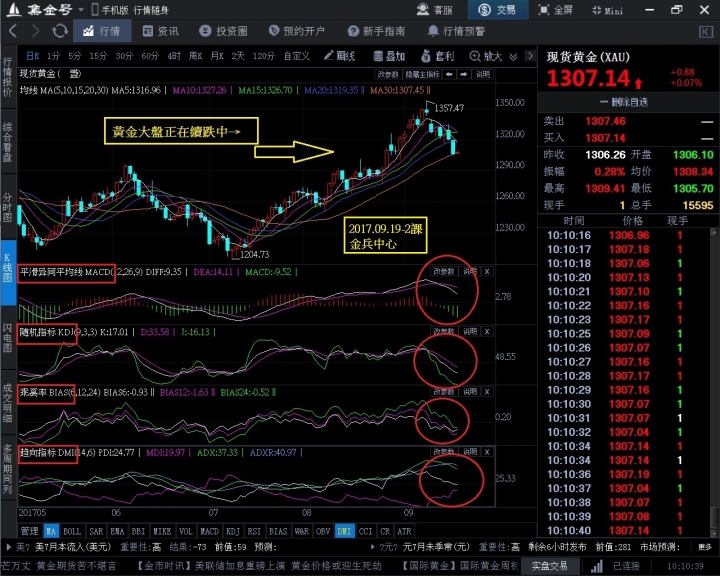
Task: Shift chart right with arrow button
Action: coord(464,74)
